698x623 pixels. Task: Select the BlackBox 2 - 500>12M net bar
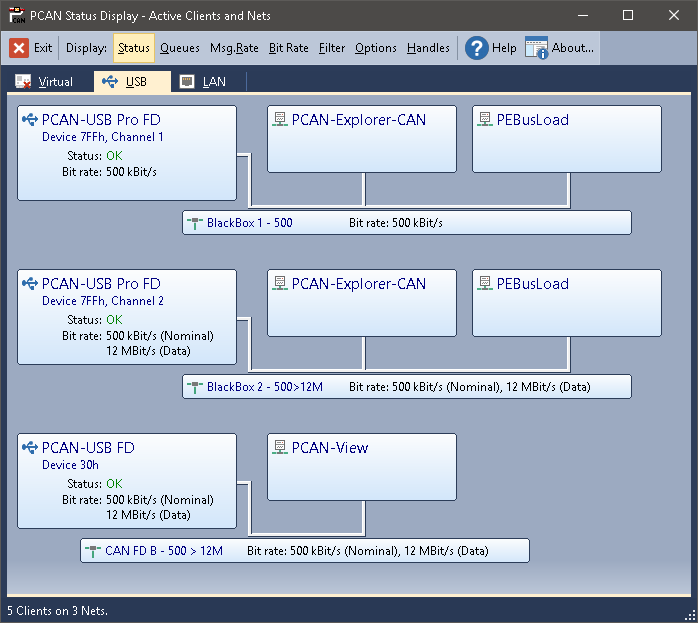coord(406,387)
